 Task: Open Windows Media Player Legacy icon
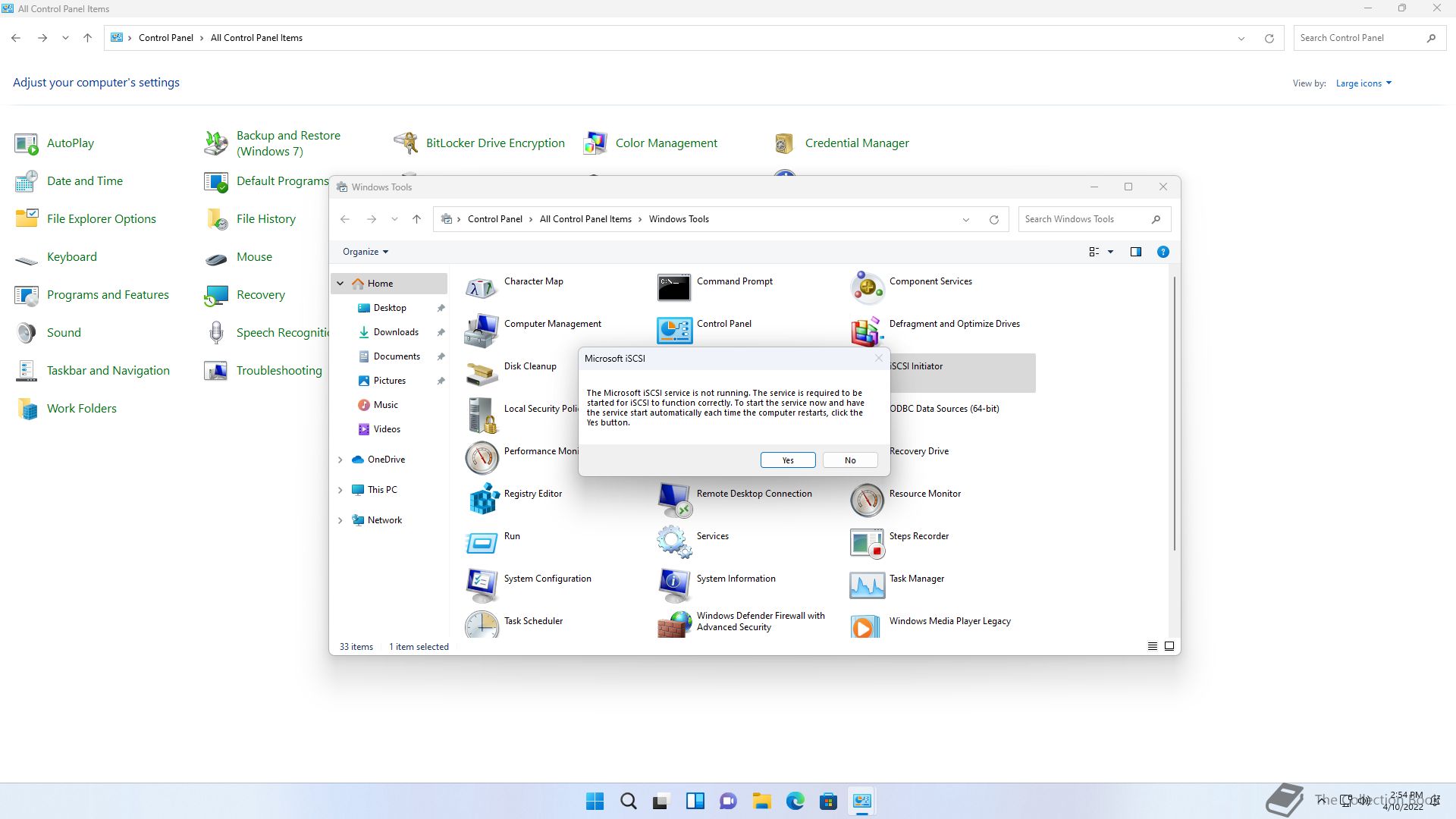(867, 625)
